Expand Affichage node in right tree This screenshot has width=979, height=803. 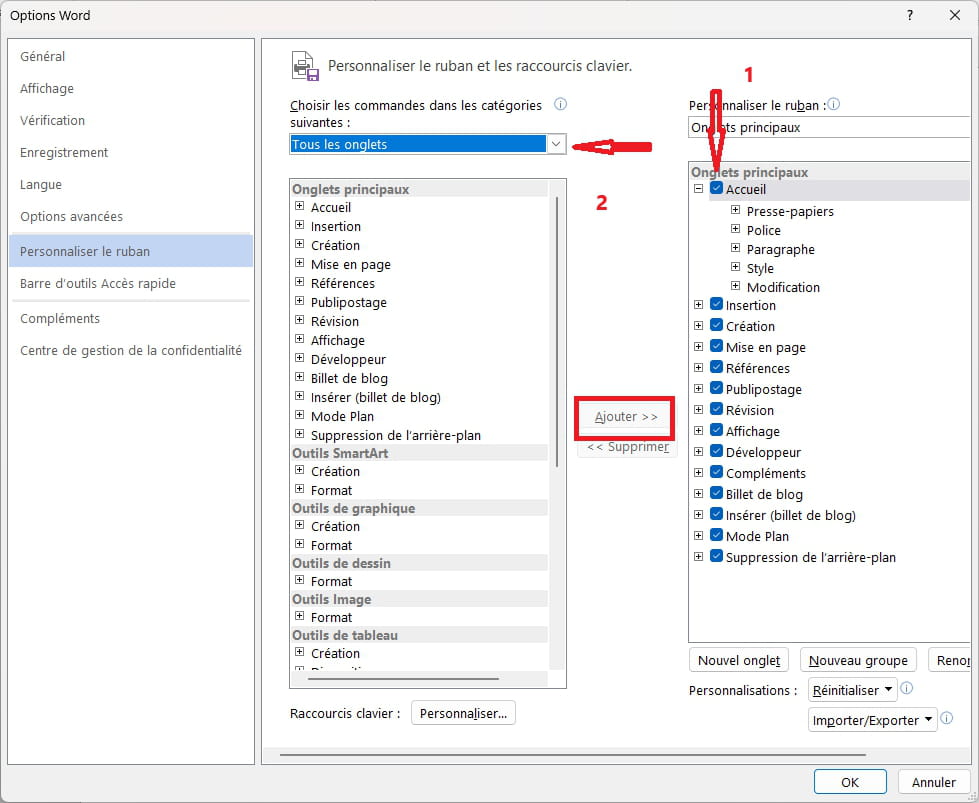click(x=699, y=430)
